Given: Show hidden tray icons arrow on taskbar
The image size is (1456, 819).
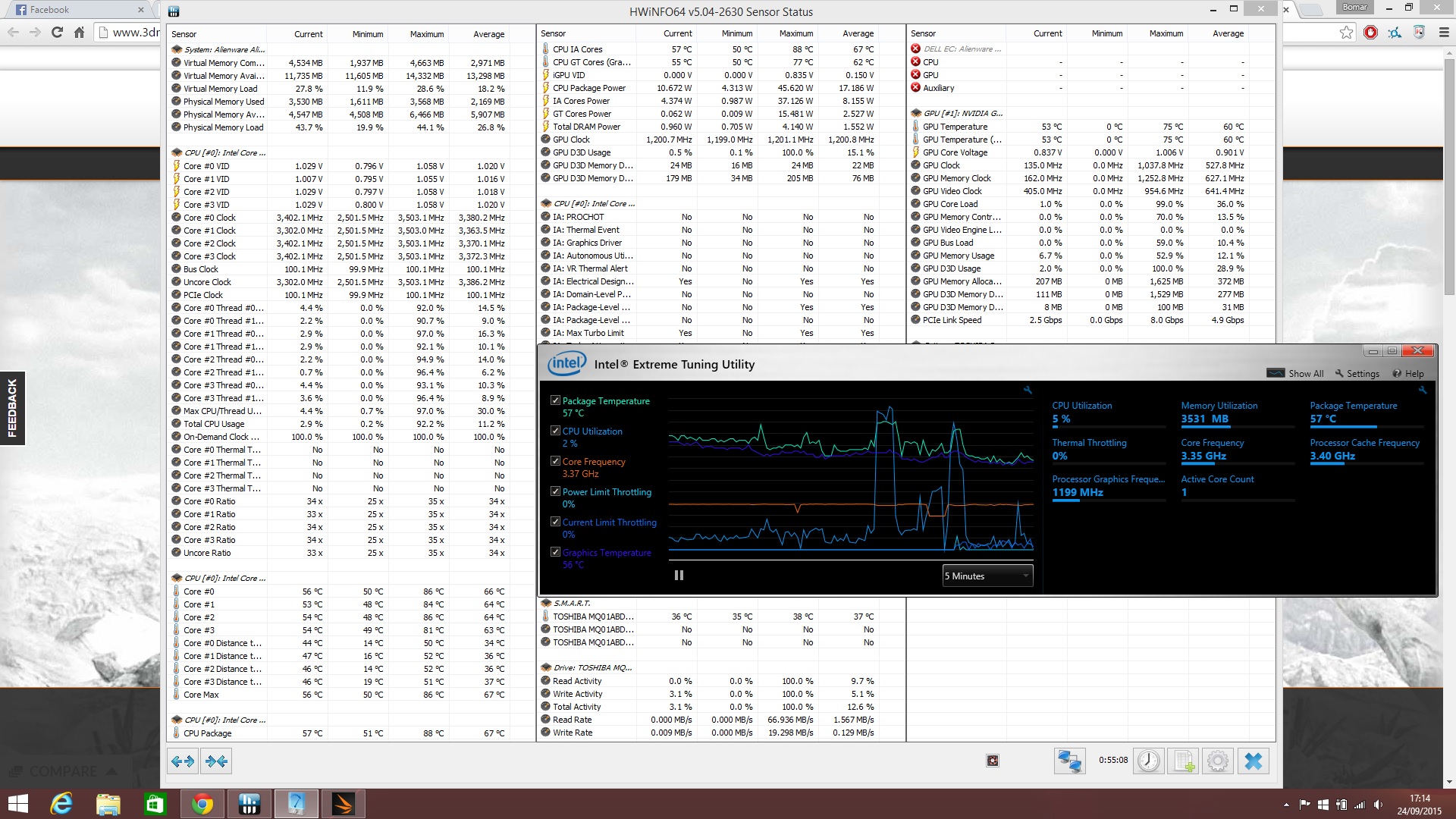Looking at the screenshot, I should click(x=1286, y=805).
